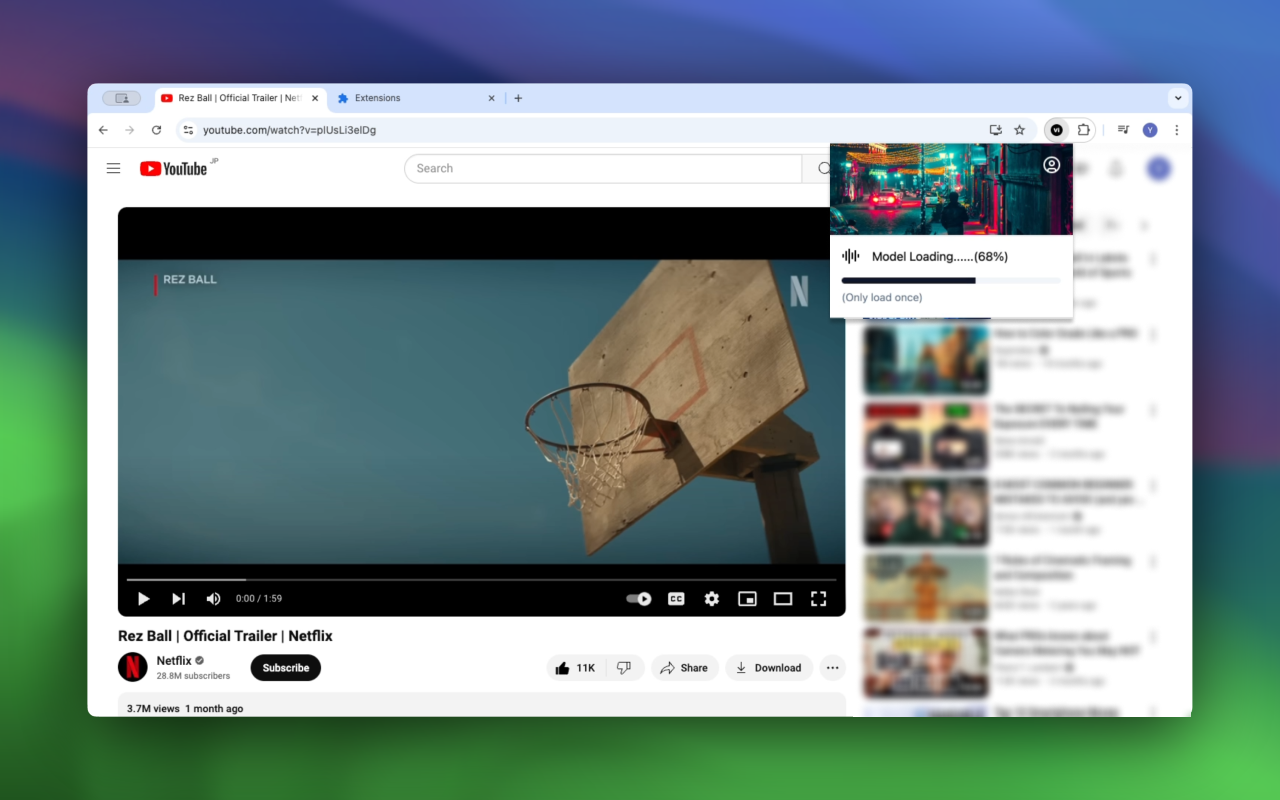Open the profile icon in extension popup

tap(1052, 165)
